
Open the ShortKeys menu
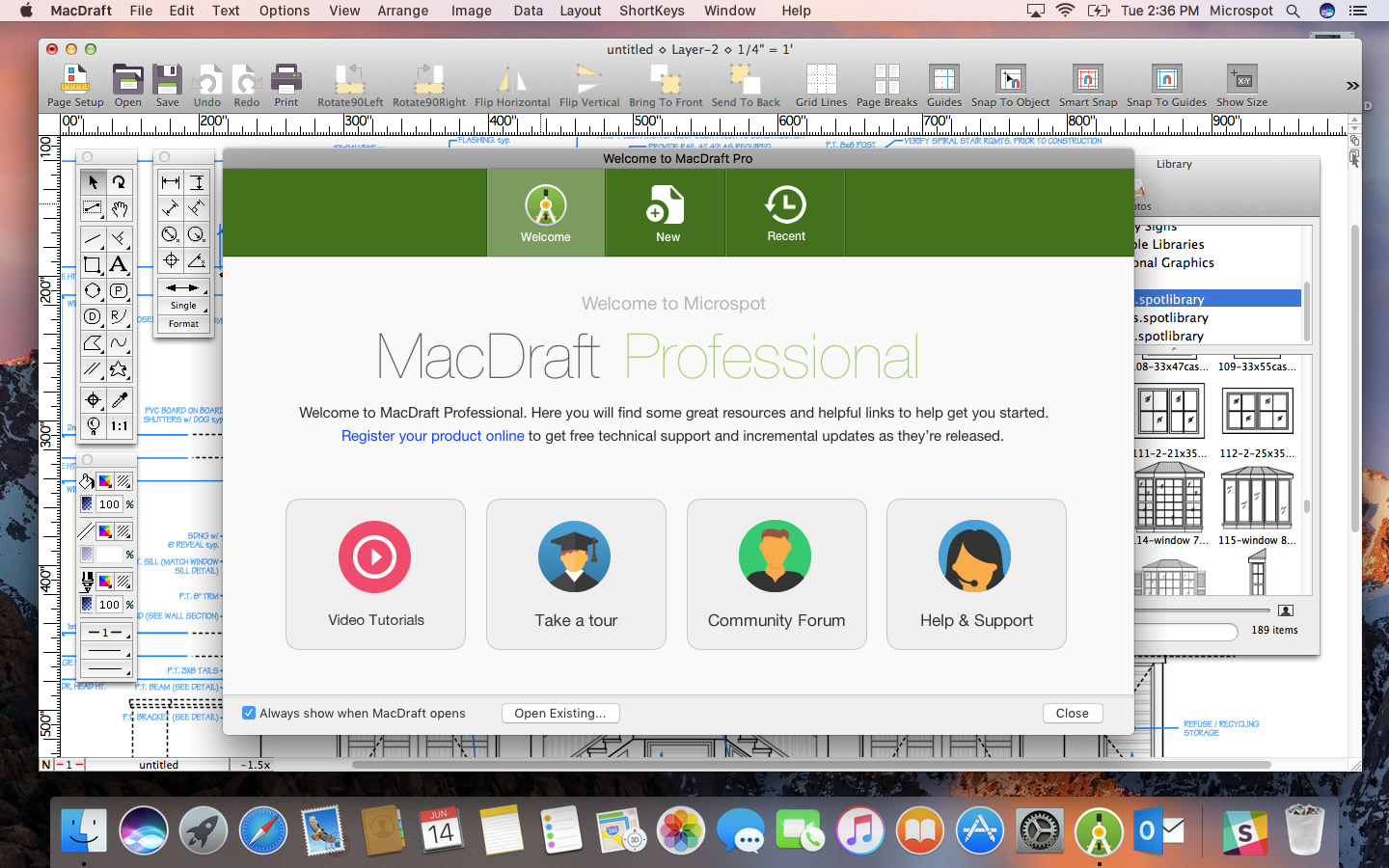(652, 11)
